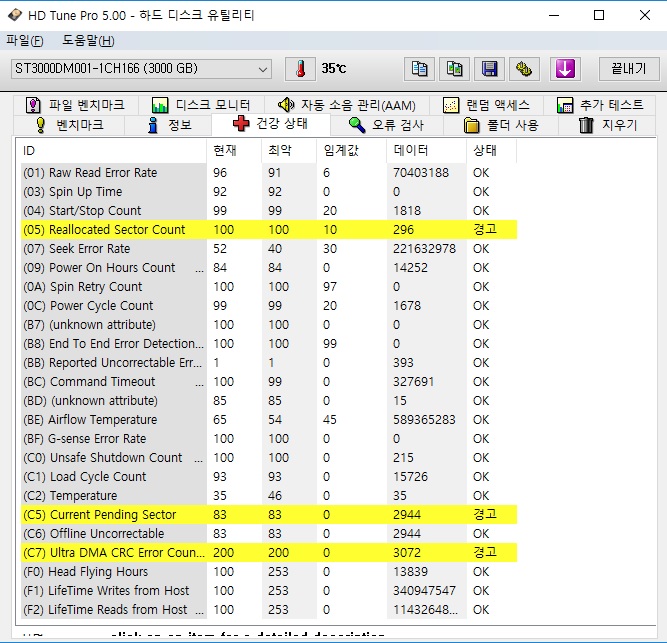Open the options gear icon
Viewport: 667px width, 643px height.
[x=524, y=69]
